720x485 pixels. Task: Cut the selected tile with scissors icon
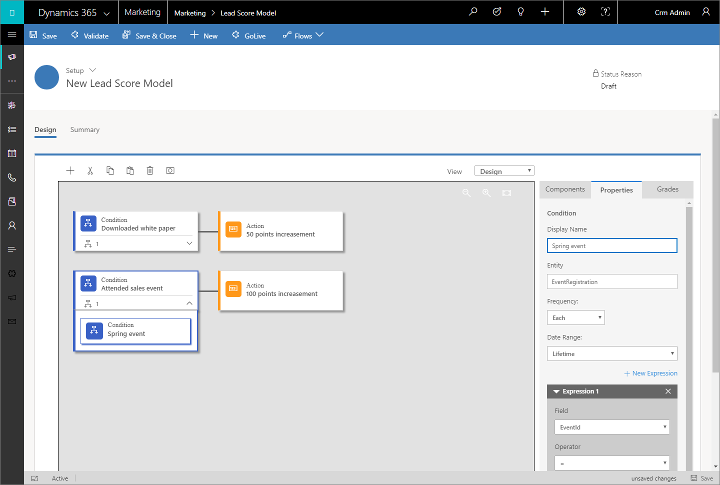90,171
